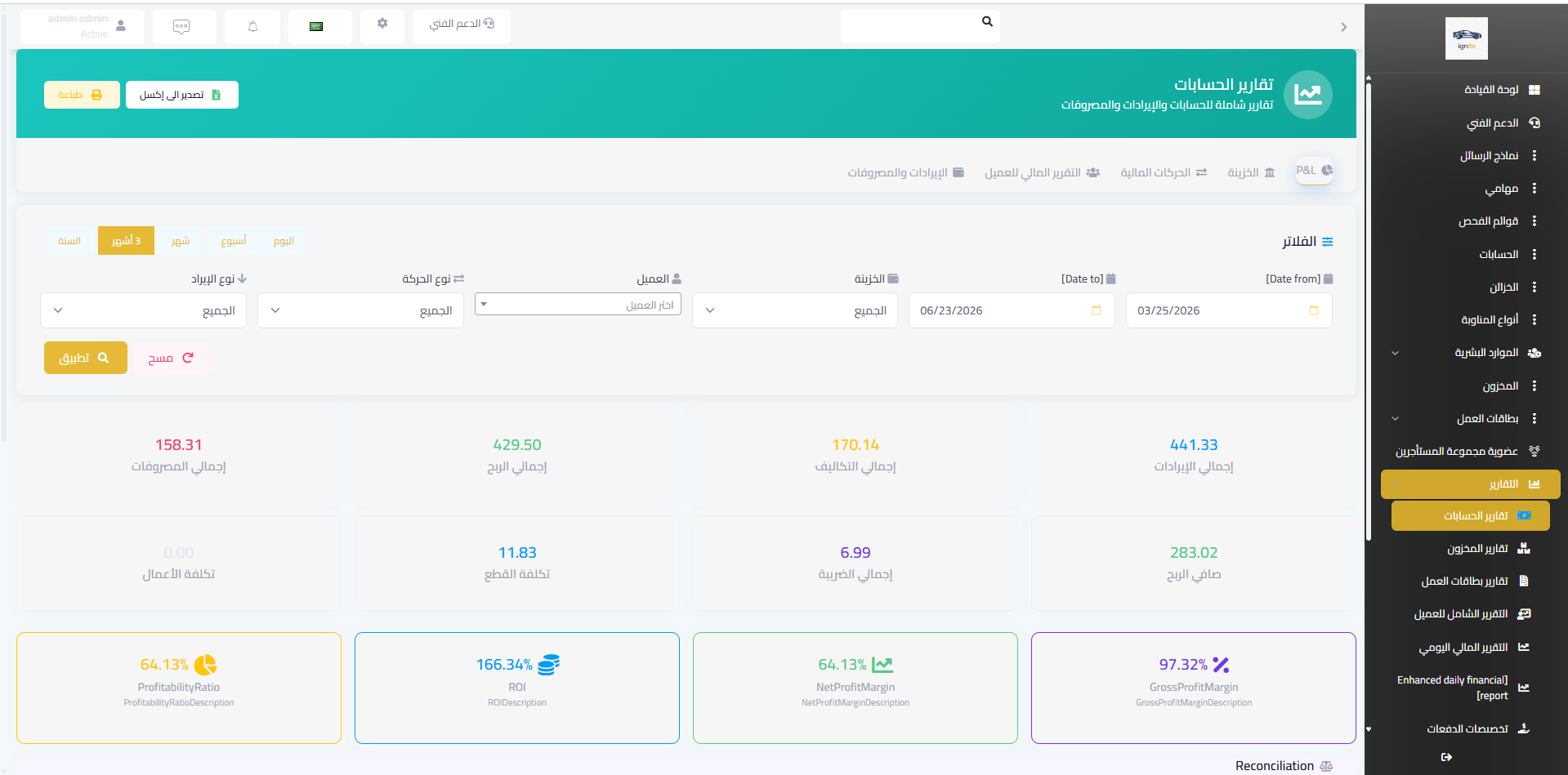Open calendar icon in Date from field
Image resolution: width=1568 pixels, height=775 pixels.
[1314, 310]
